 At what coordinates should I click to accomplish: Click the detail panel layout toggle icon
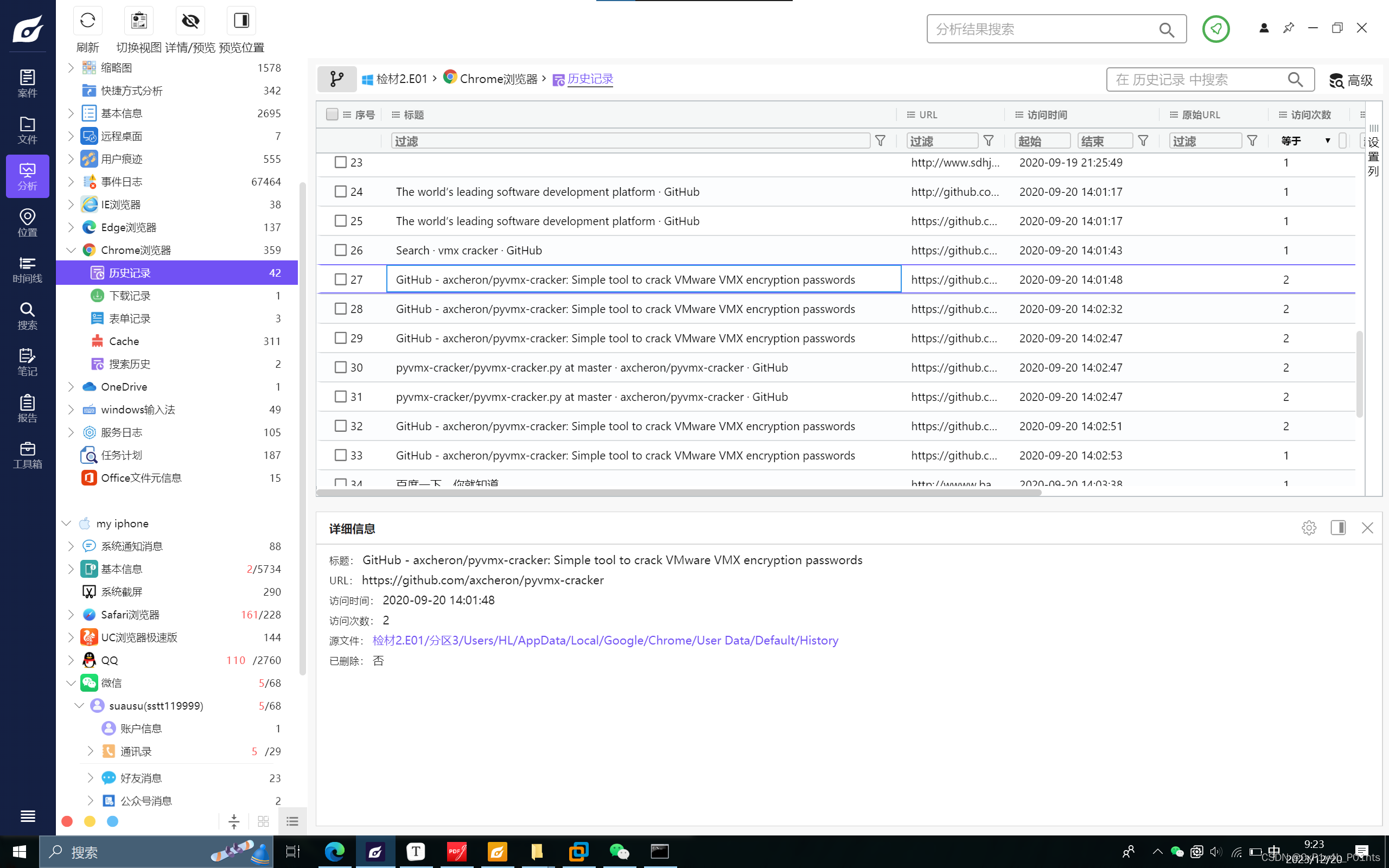coord(1338,527)
